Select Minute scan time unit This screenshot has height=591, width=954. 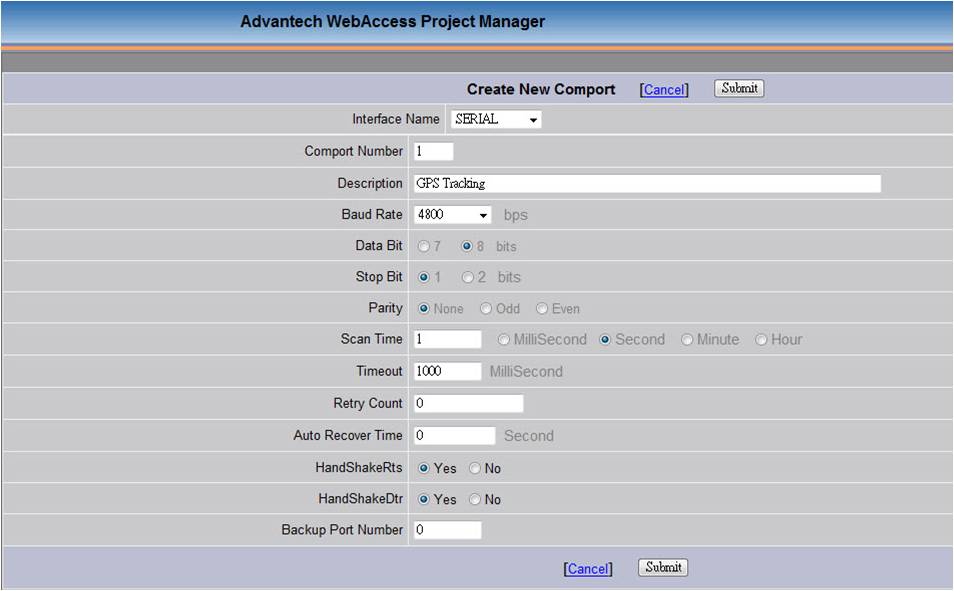(x=687, y=340)
